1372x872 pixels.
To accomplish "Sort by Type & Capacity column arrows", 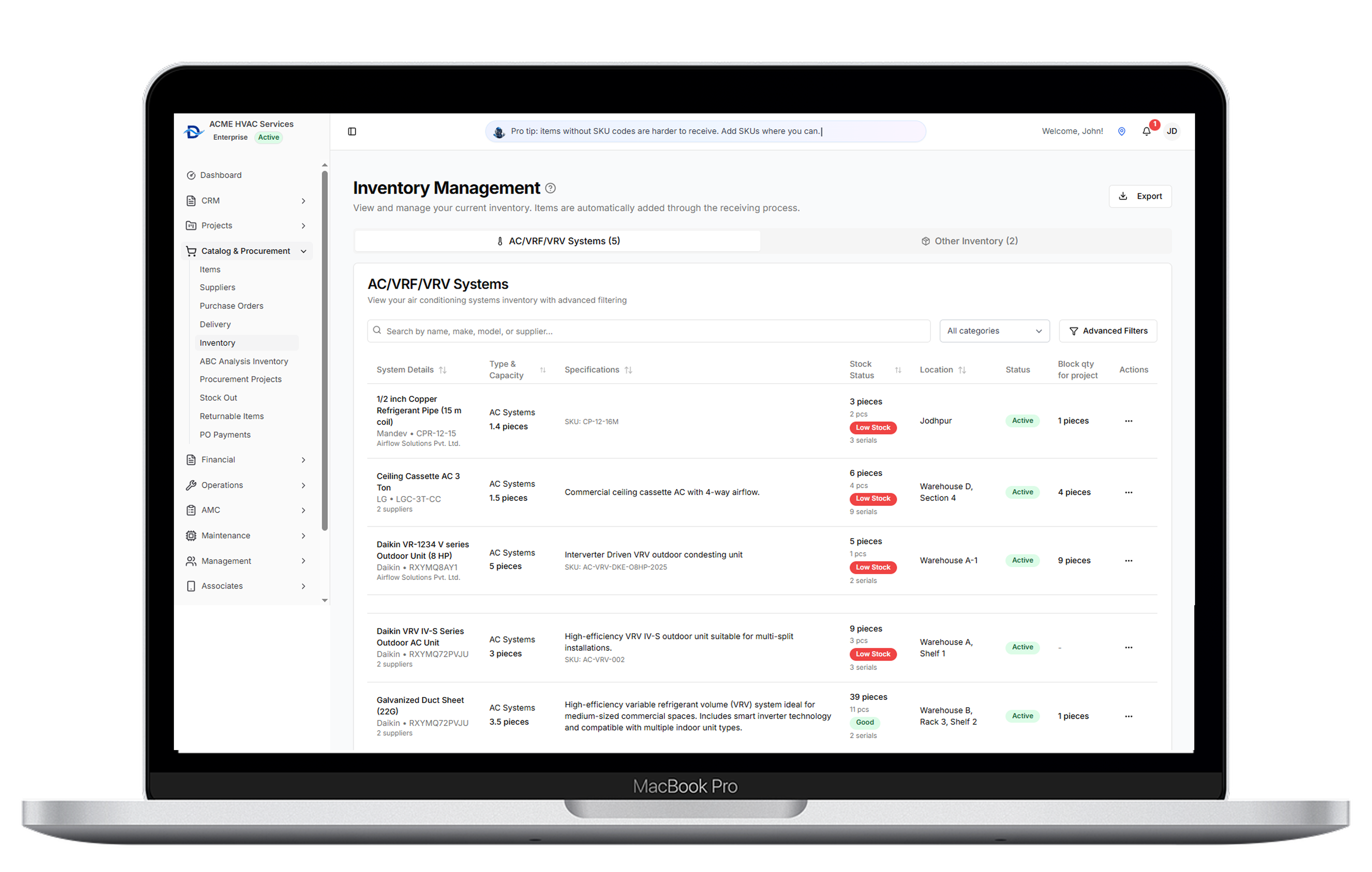I will tap(543, 370).
